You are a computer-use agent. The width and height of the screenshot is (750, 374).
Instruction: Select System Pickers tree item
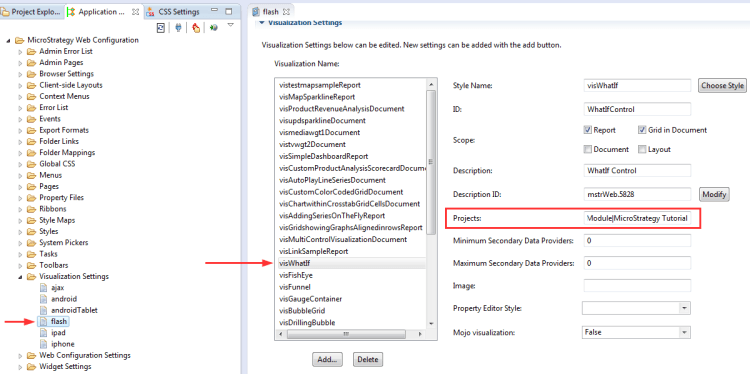tap(64, 243)
